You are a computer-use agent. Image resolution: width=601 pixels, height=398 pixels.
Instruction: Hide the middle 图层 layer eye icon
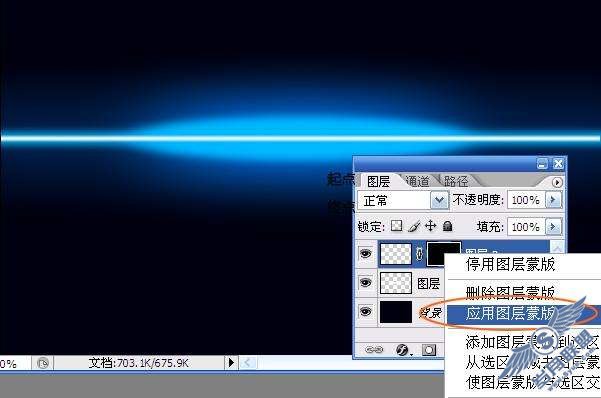click(366, 283)
